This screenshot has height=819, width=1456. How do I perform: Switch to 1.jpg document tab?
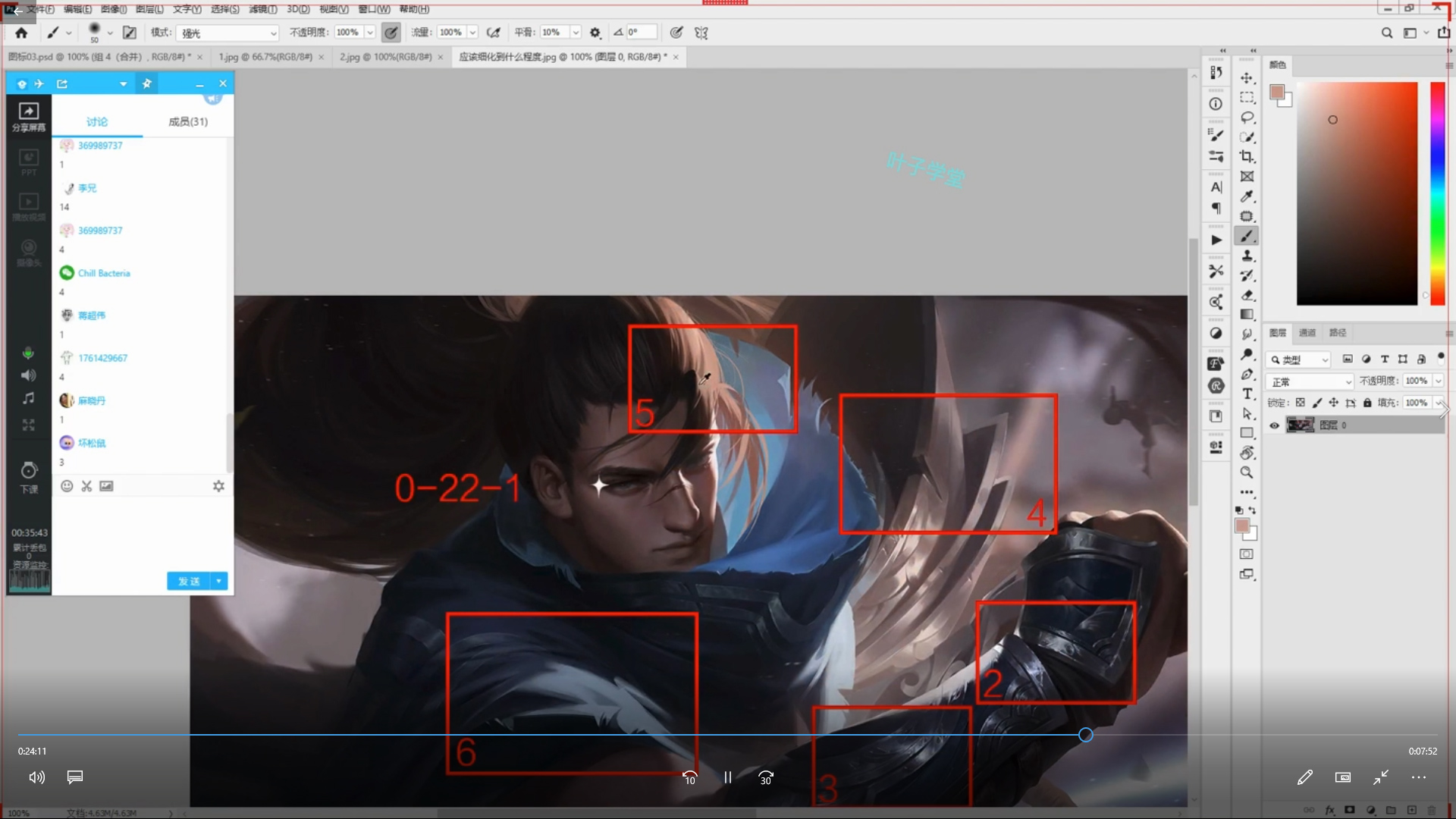pos(266,57)
